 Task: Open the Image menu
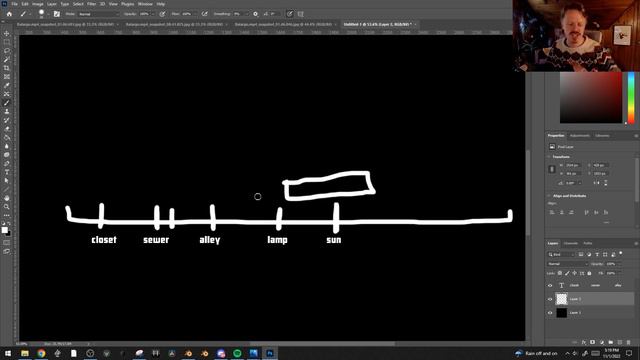coord(38,4)
